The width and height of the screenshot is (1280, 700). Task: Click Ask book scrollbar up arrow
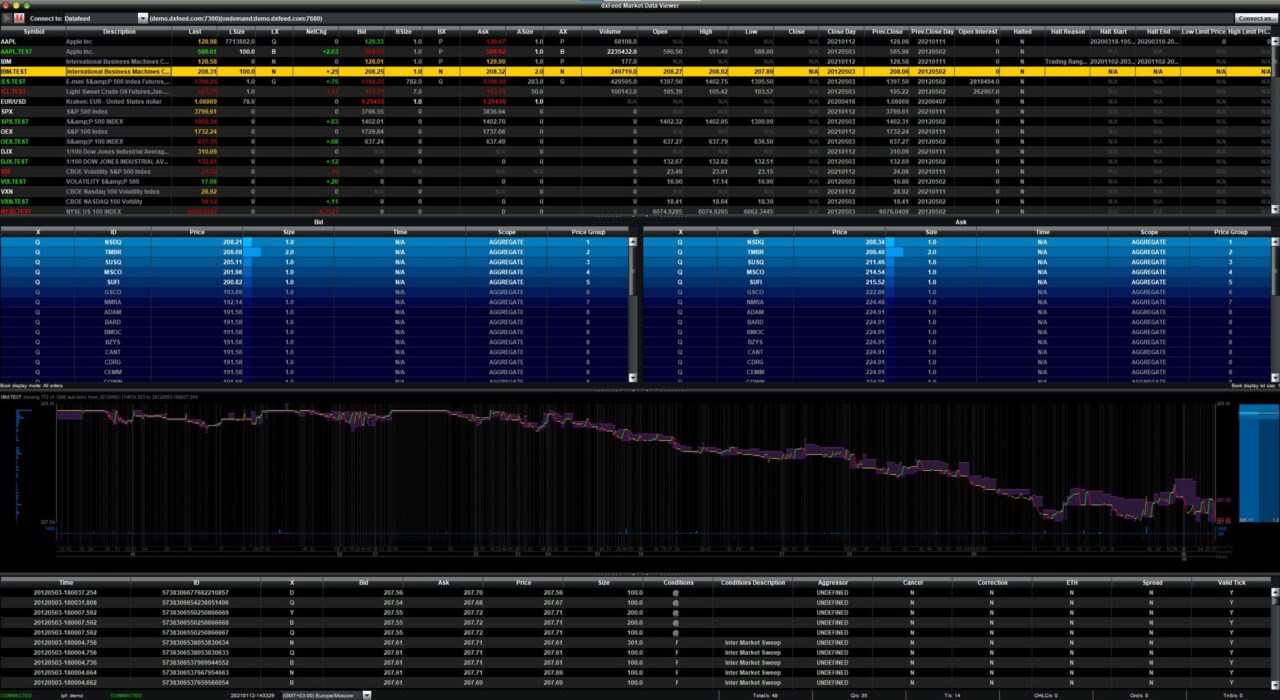pos(1274,242)
